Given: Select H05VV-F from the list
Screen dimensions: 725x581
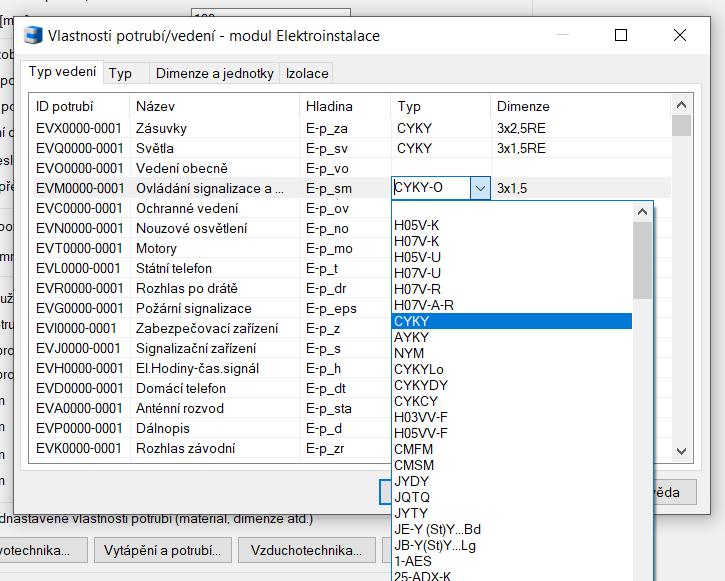Looking at the screenshot, I should (x=511, y=433).
